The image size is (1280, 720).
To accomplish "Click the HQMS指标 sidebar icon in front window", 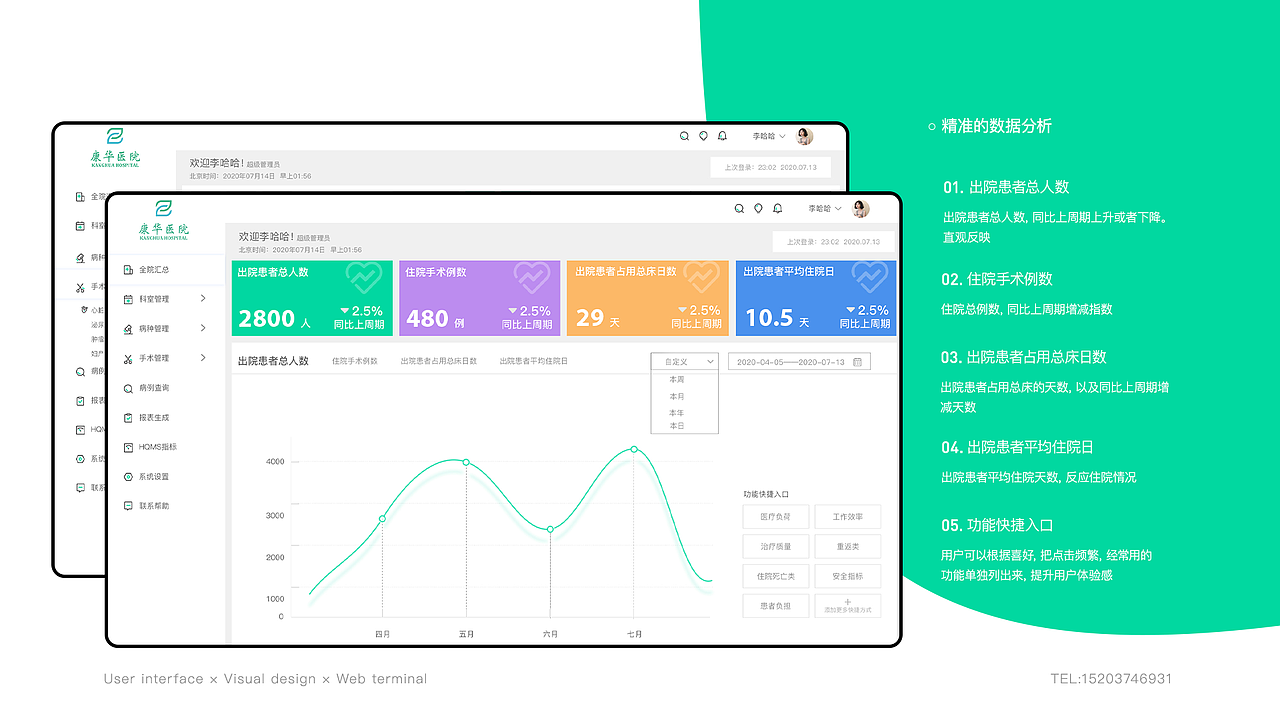I will pos(128,447).
